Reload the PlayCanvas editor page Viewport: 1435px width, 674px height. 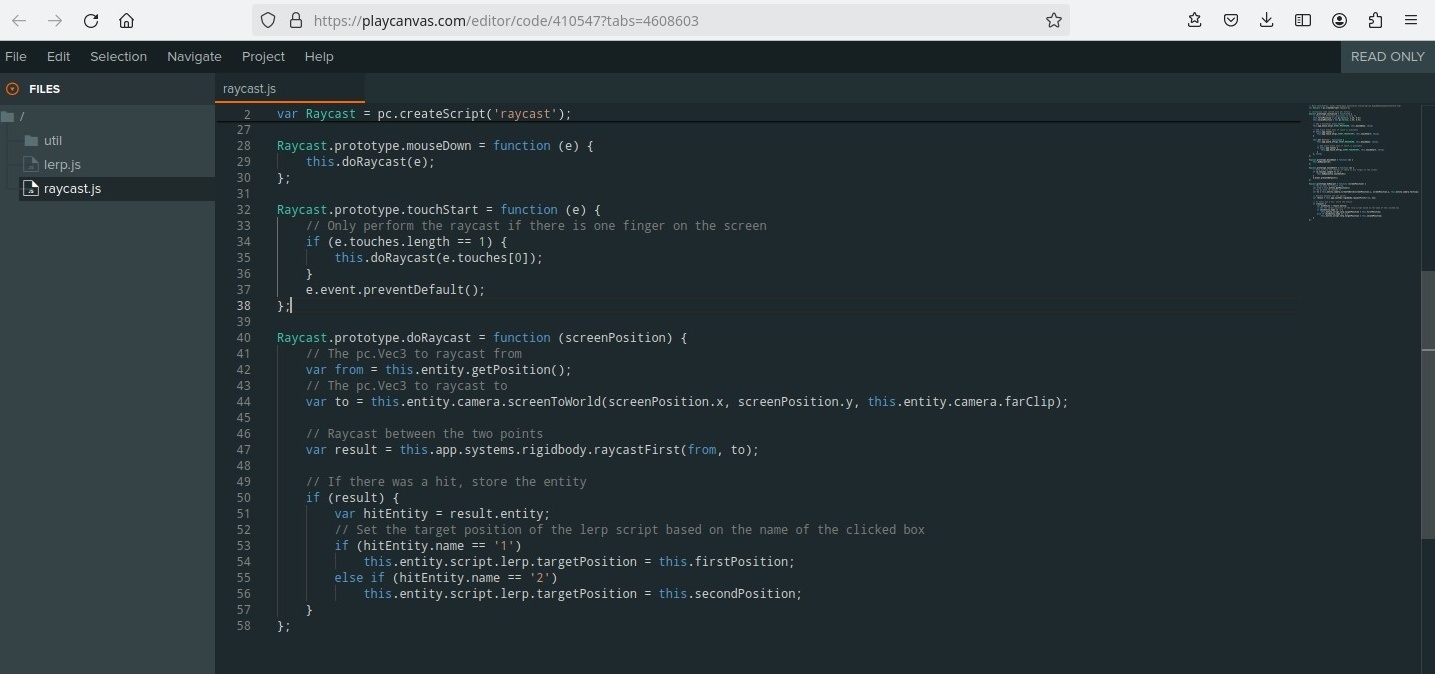click(91, 20)
